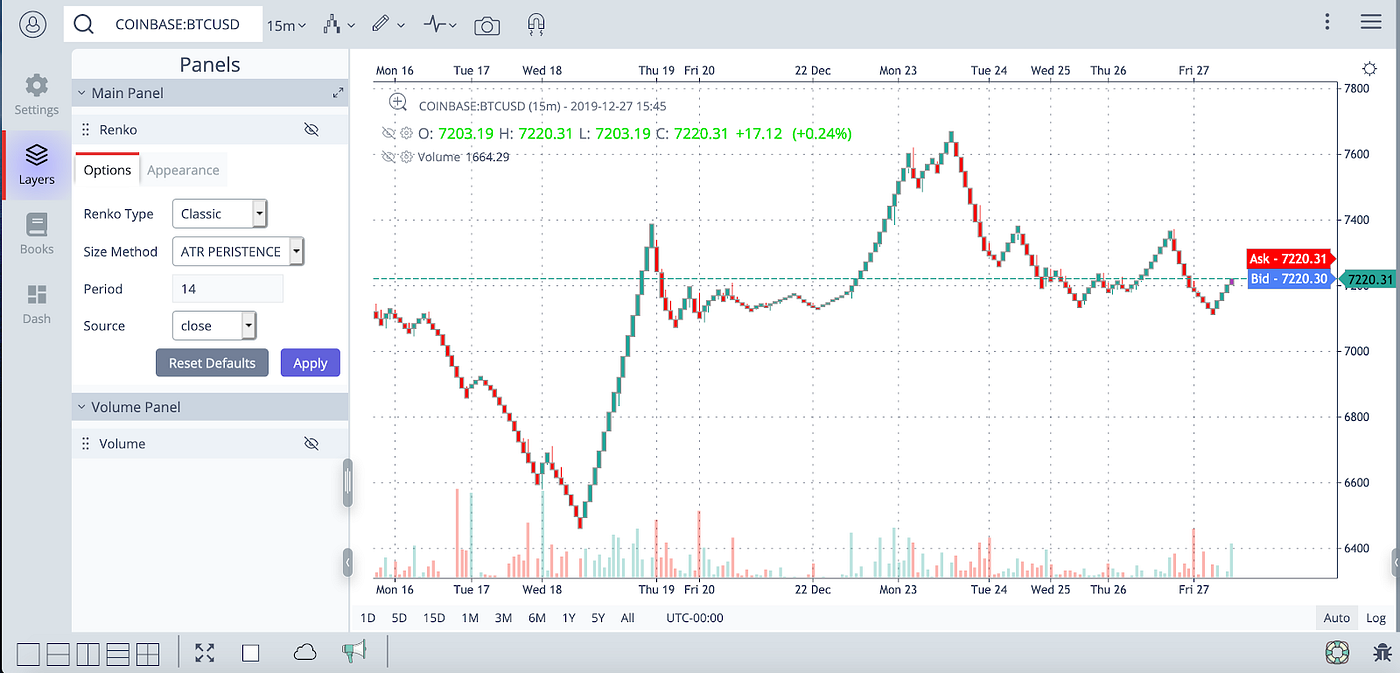Select the drawing pencil tool
Image resolution: width=1400 pixels, height=673 pixels.
[381, 25]
